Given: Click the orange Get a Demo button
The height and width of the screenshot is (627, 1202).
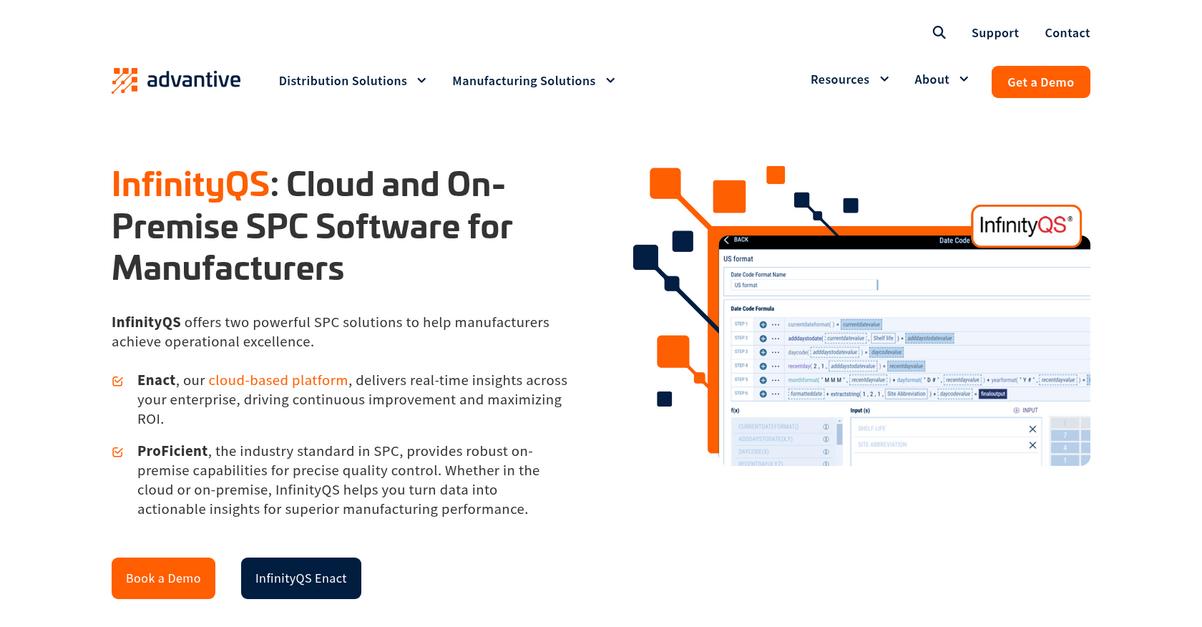Looking at the screenshot, I should pos(1040,82).
